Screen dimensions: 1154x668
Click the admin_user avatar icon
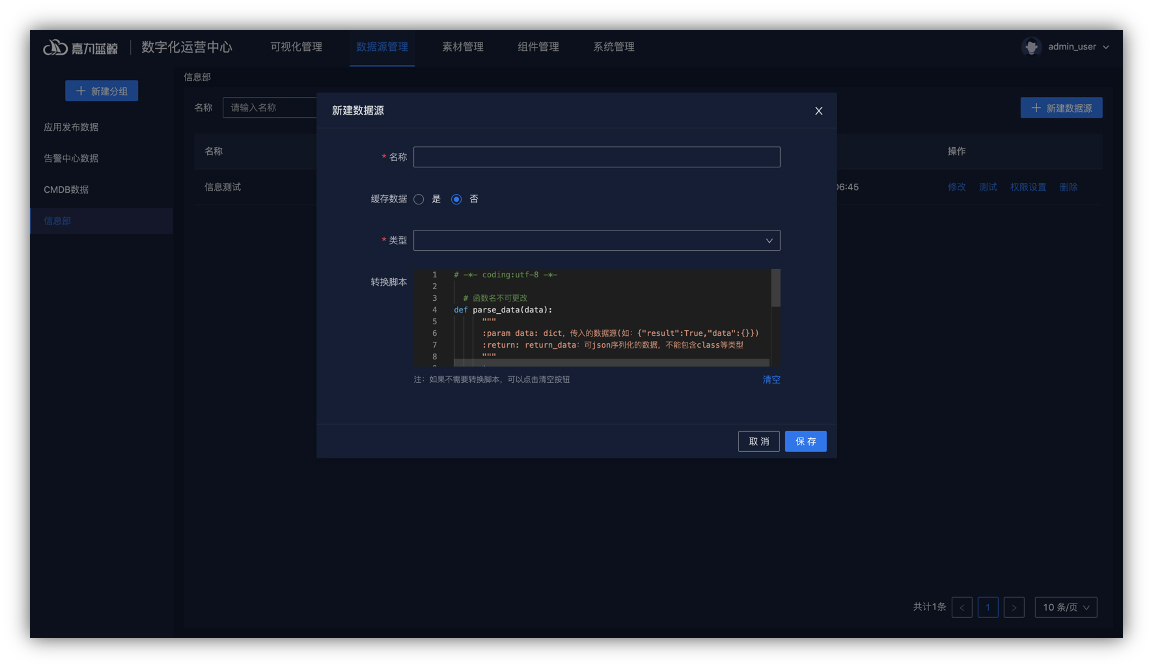pyautogui.click(x=1031, y=46)
